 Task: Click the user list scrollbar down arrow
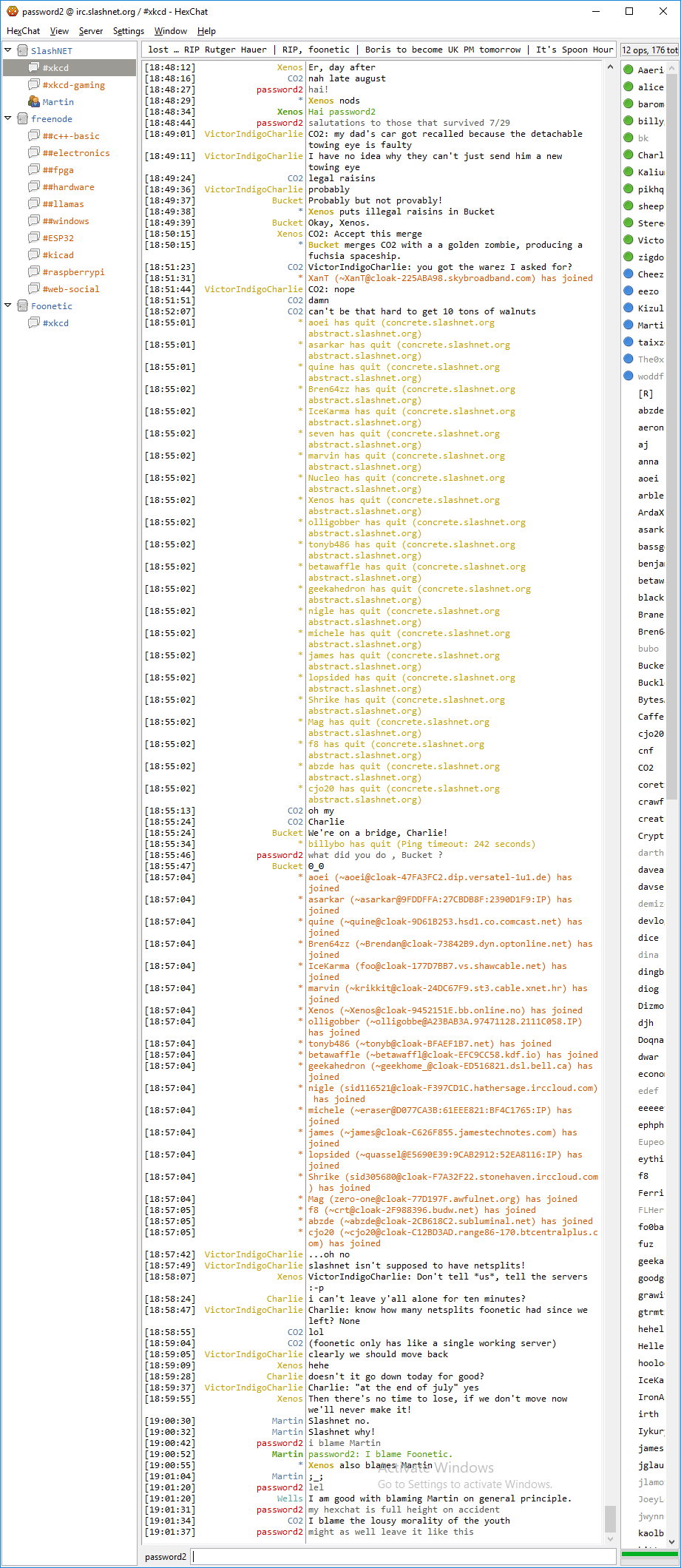coord(671,1541)
